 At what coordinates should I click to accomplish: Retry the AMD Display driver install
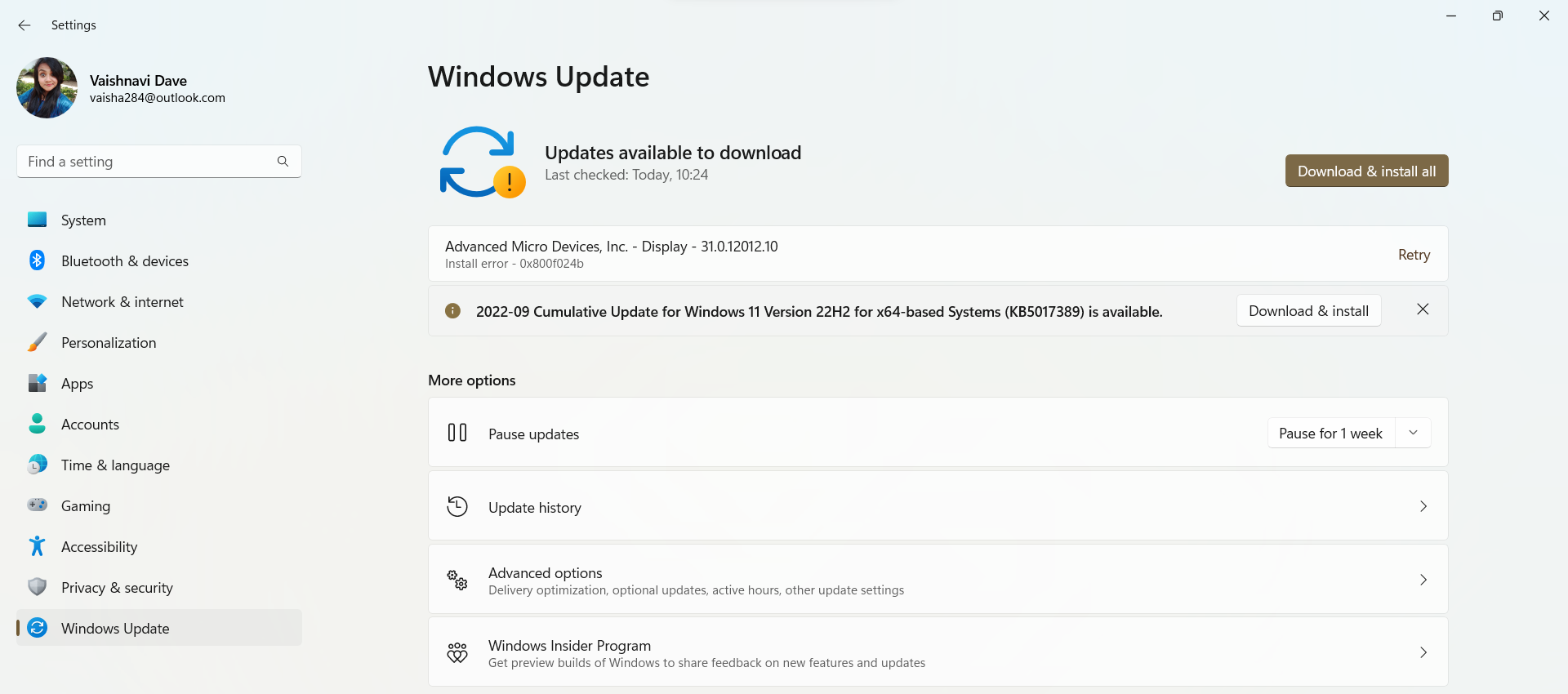(x=1414, y=255)
